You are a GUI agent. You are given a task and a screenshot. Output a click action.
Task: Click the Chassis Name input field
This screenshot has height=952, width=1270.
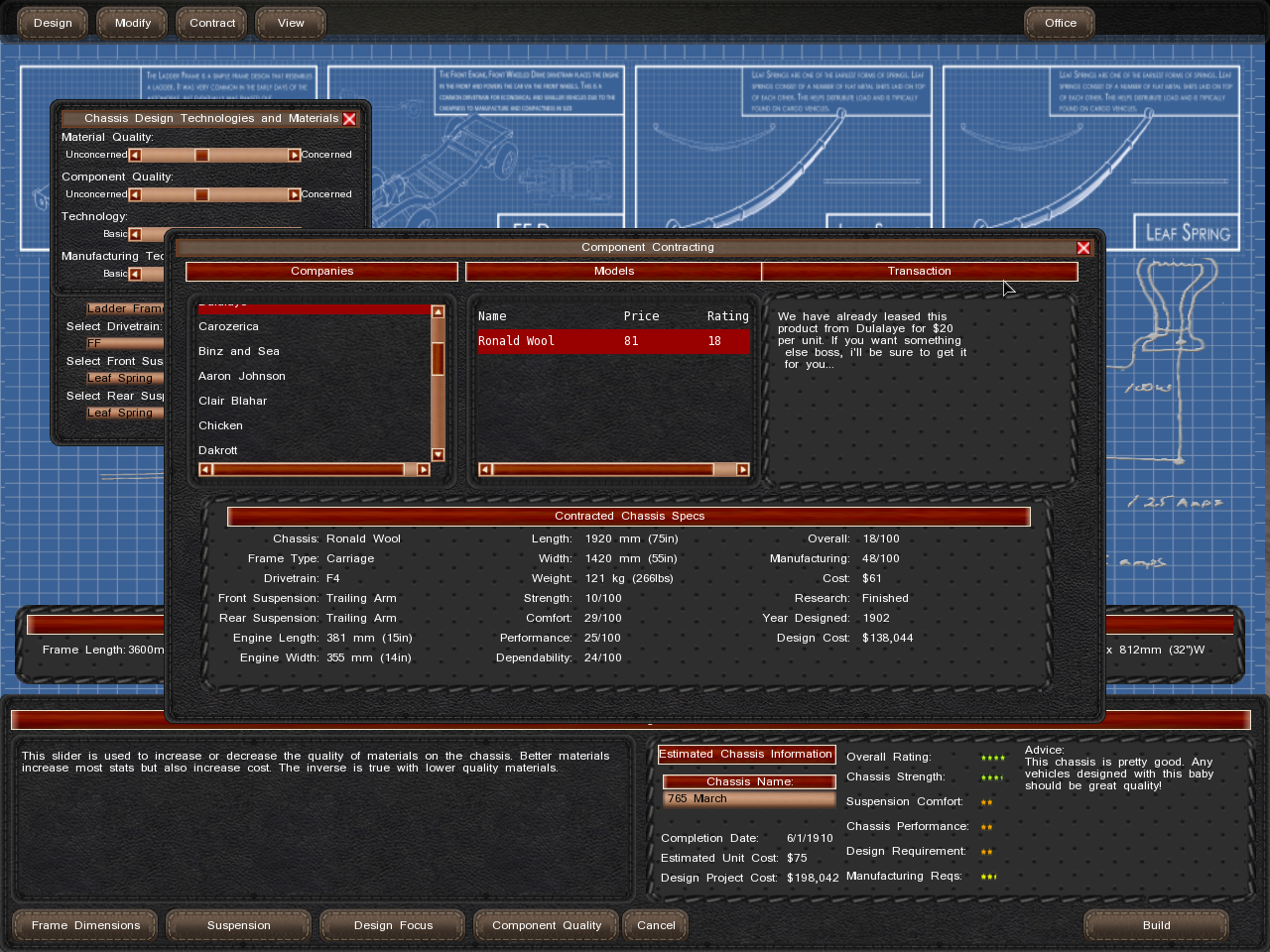tap(749, 798)
